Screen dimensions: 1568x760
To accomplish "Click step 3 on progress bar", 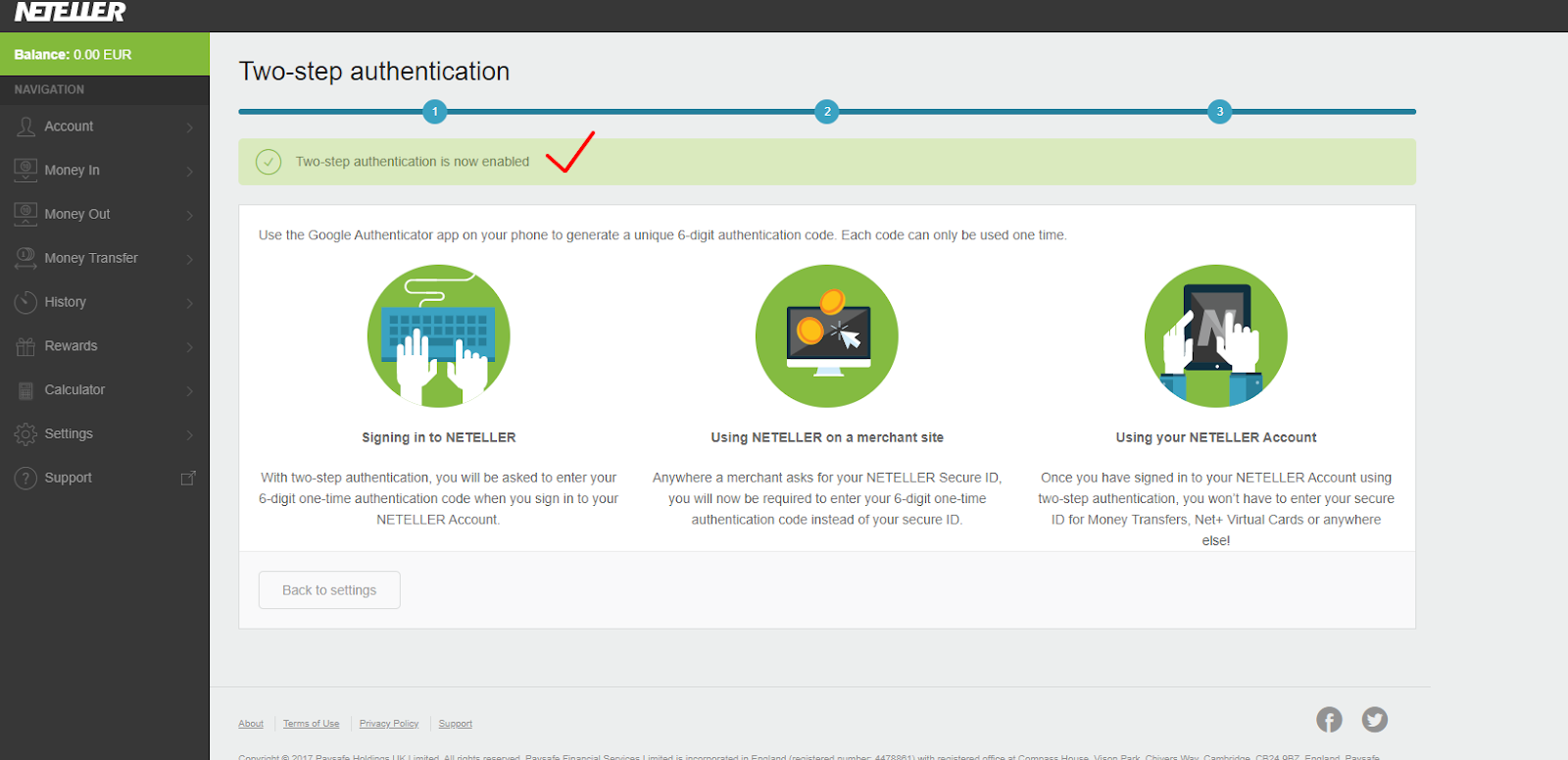I will point(1219,112).
